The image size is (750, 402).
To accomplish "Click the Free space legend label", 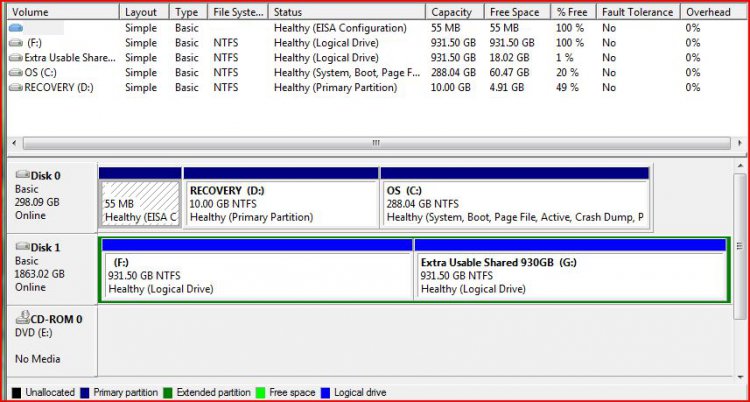I will [292, 393].
